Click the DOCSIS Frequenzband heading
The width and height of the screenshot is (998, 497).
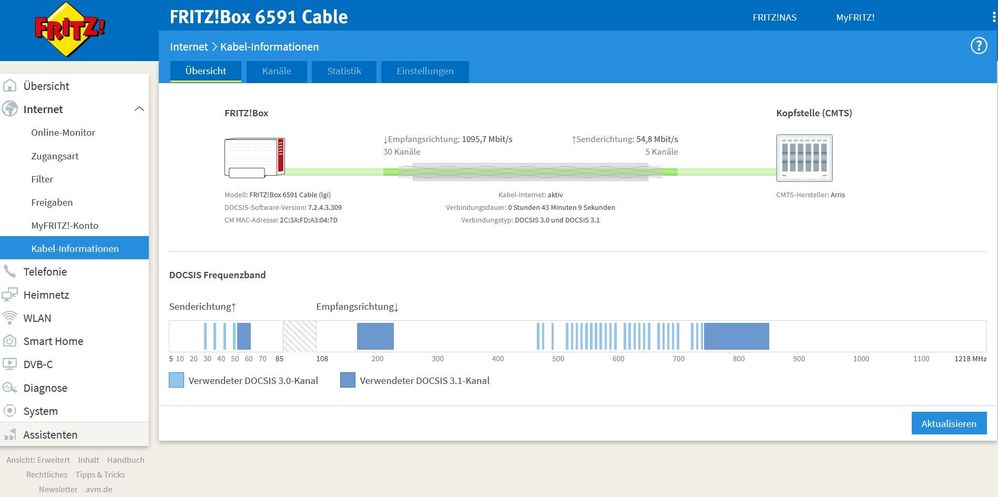pyautogui.click(x=218, y=276)
